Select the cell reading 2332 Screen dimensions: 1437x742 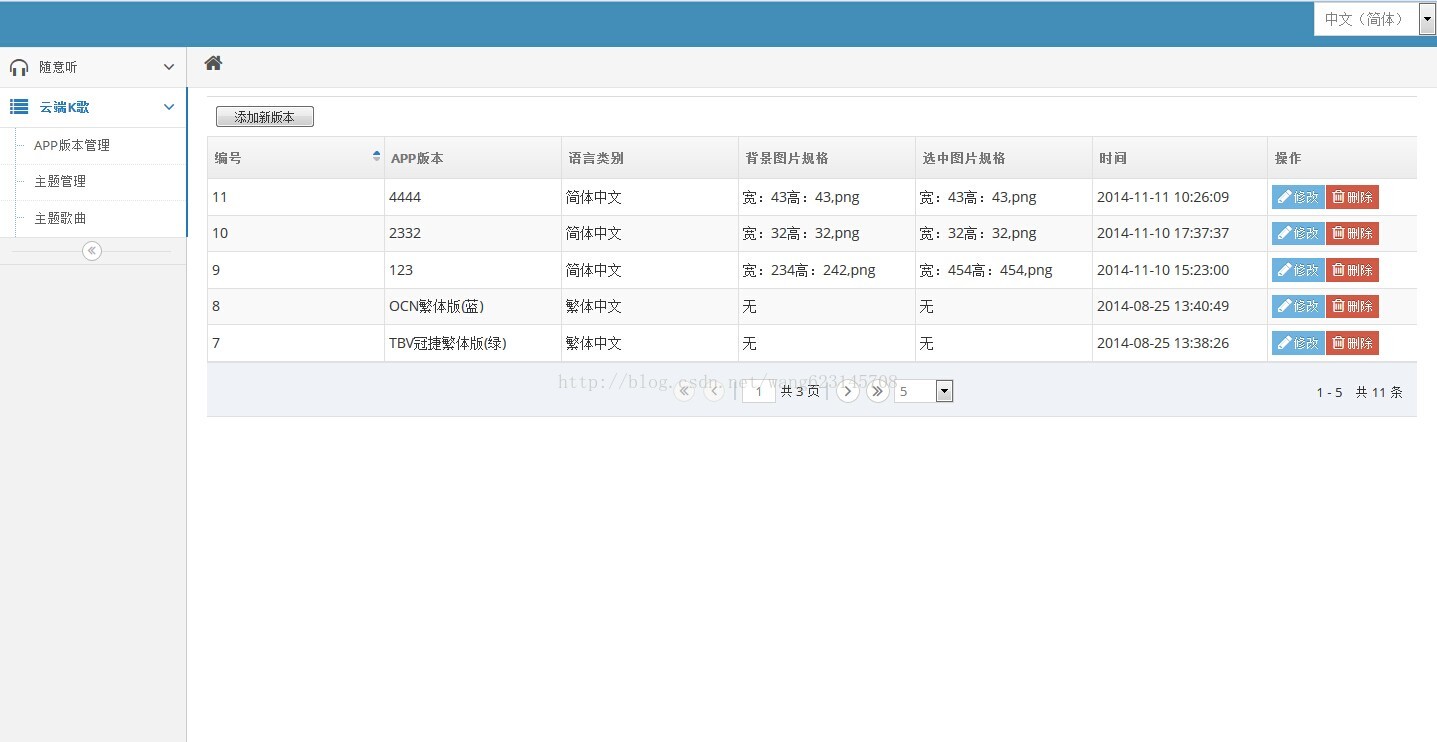pos(473,233)
